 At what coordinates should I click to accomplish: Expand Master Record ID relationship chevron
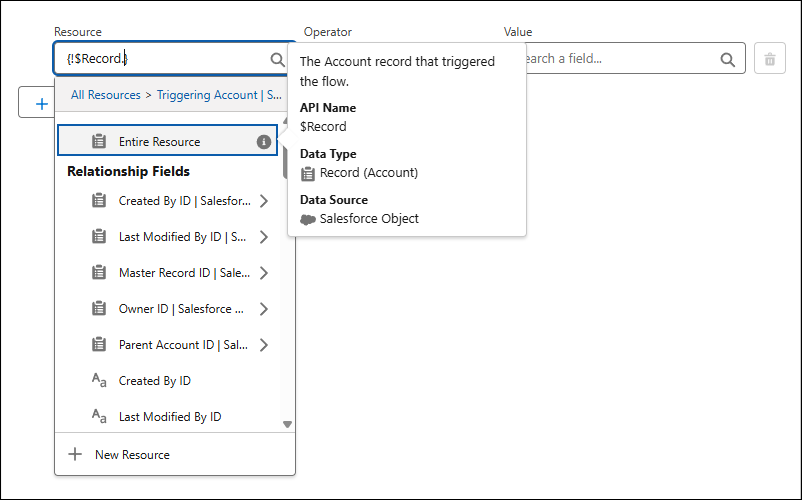[264, 273]
